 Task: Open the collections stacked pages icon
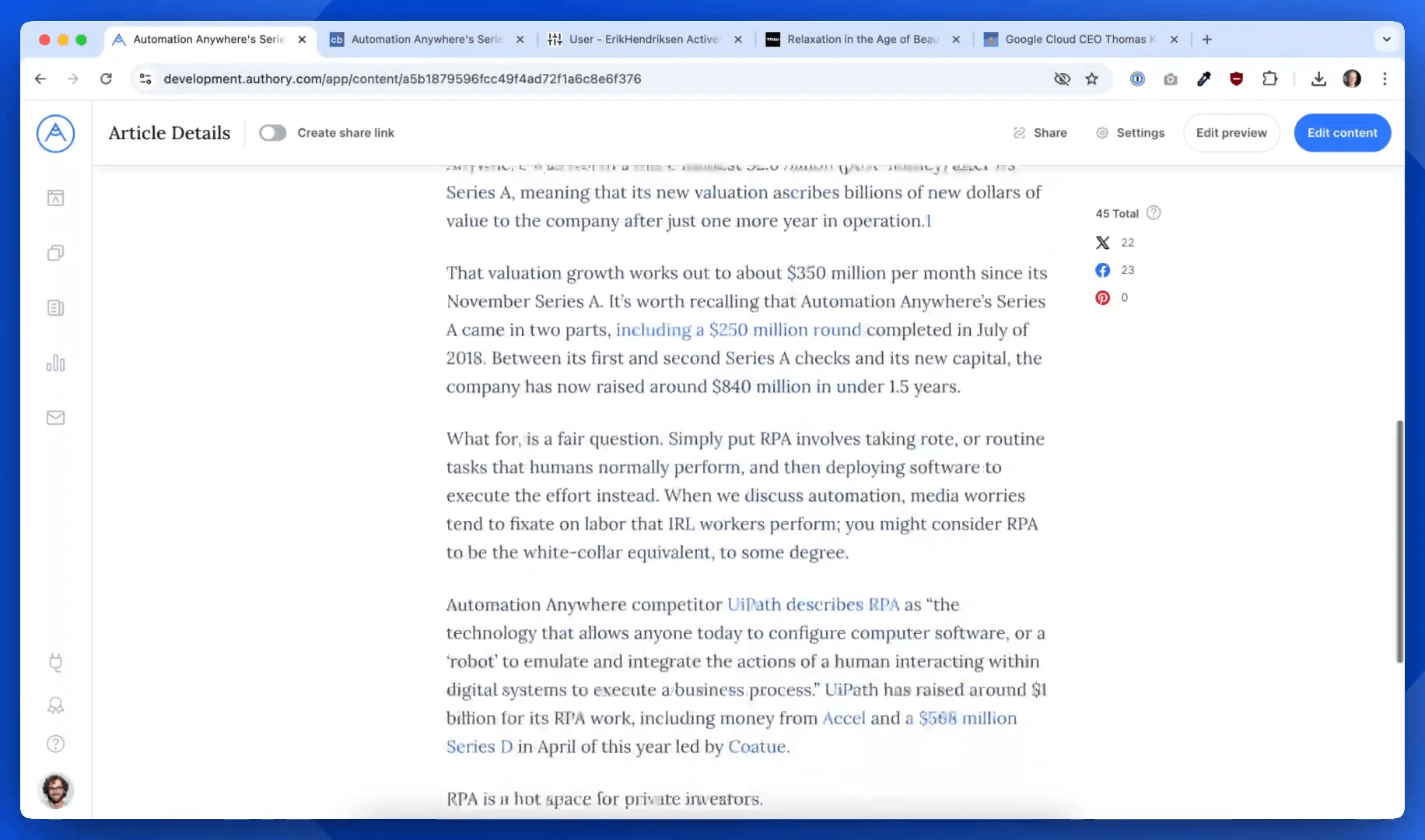tap(55, 253)
